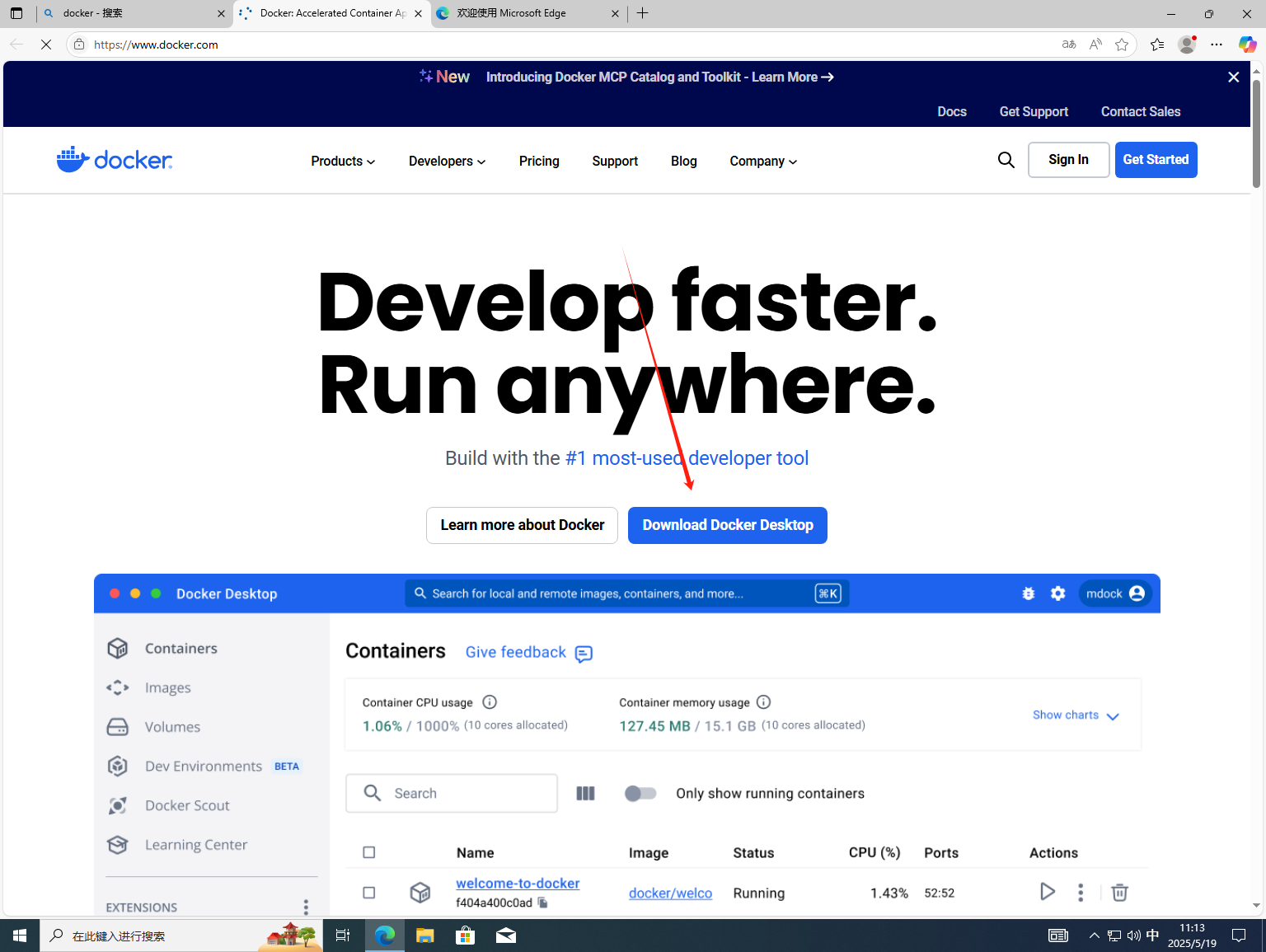Open the EXTENSIONS three-dot menu
Image resolution: width=1266 pixels, height=952 pixels.
tap(306, 907)
